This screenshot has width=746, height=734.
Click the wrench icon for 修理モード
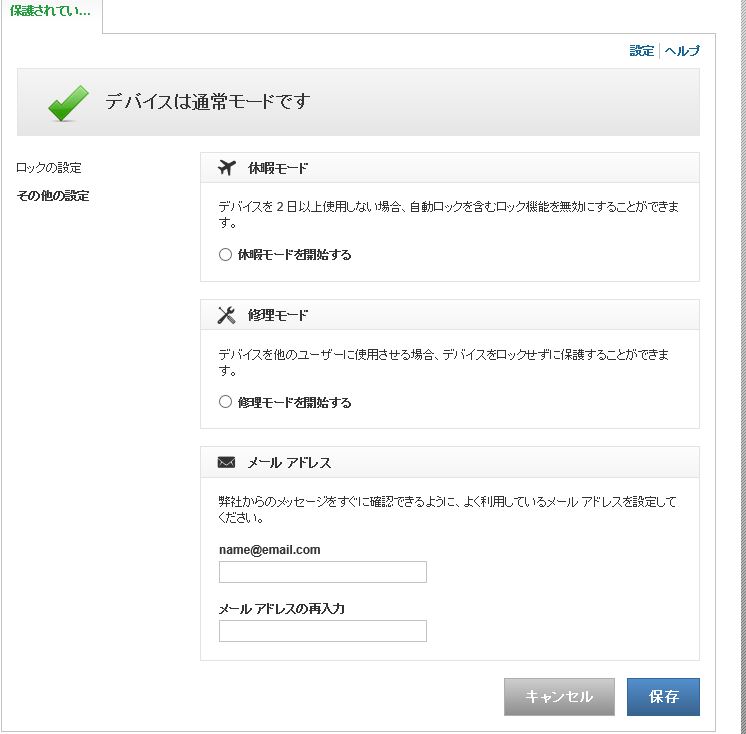(x=226, y=315)
